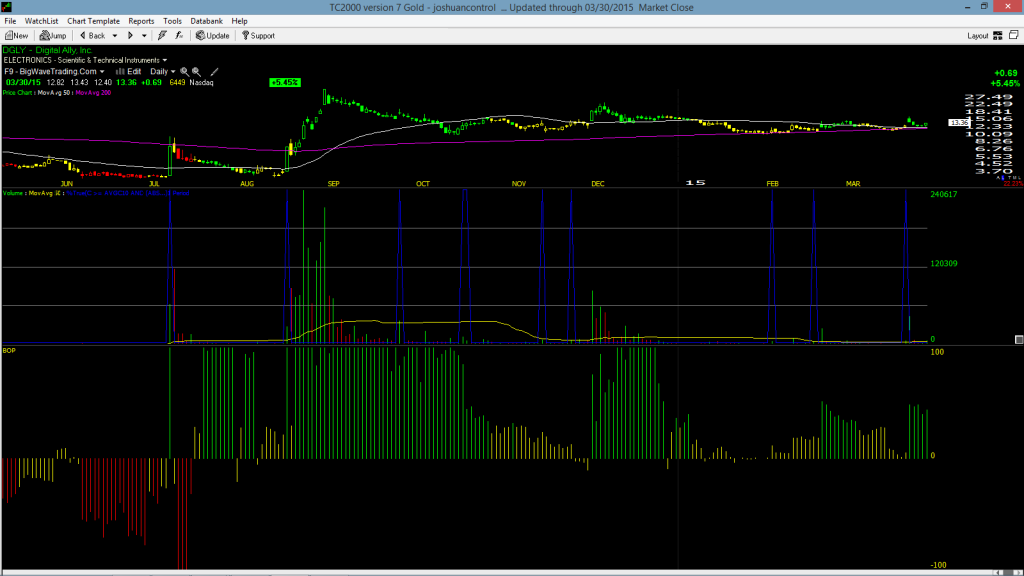Click the cascade windows icon beside Layout
The width and height of the screenshot is (1024, 576).
coord(1014,35)
